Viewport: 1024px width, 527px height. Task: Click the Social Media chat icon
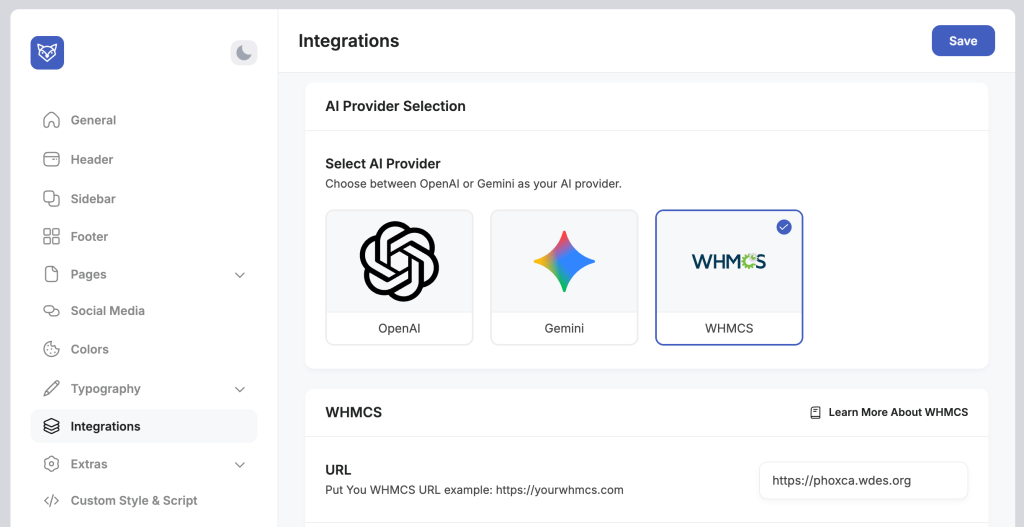[52, 311]
